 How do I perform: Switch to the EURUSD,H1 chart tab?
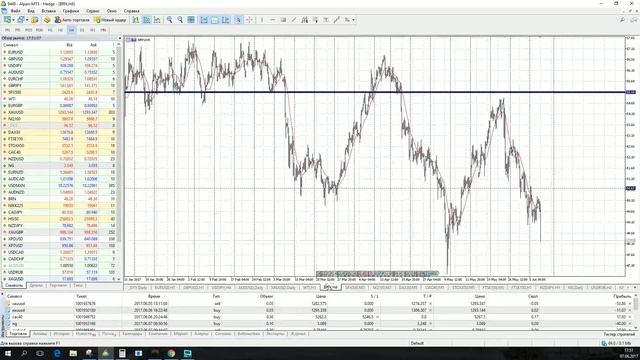(x=165, y=288)
